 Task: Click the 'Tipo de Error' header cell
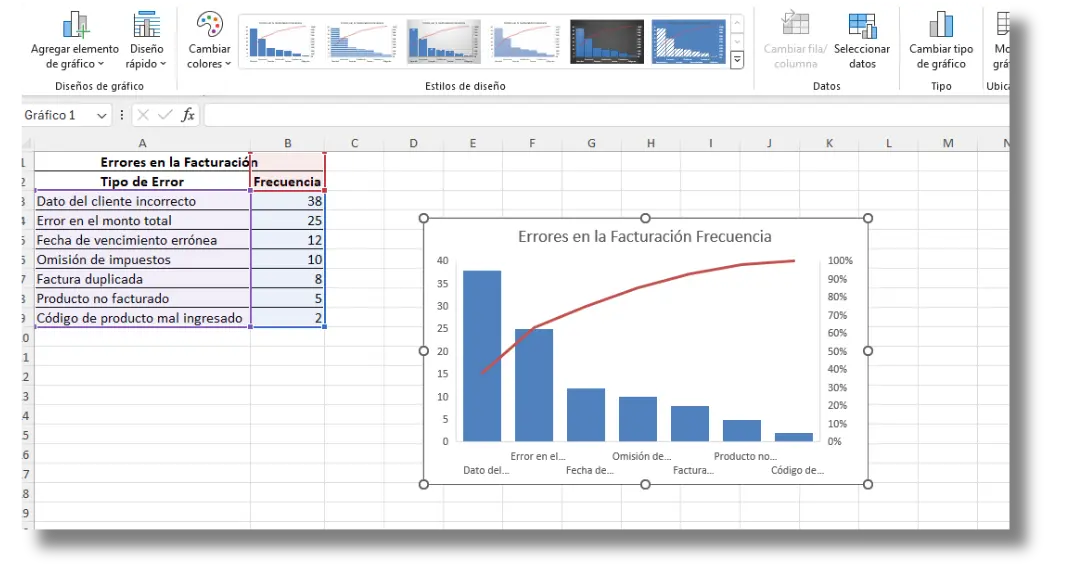pos(142,181)
